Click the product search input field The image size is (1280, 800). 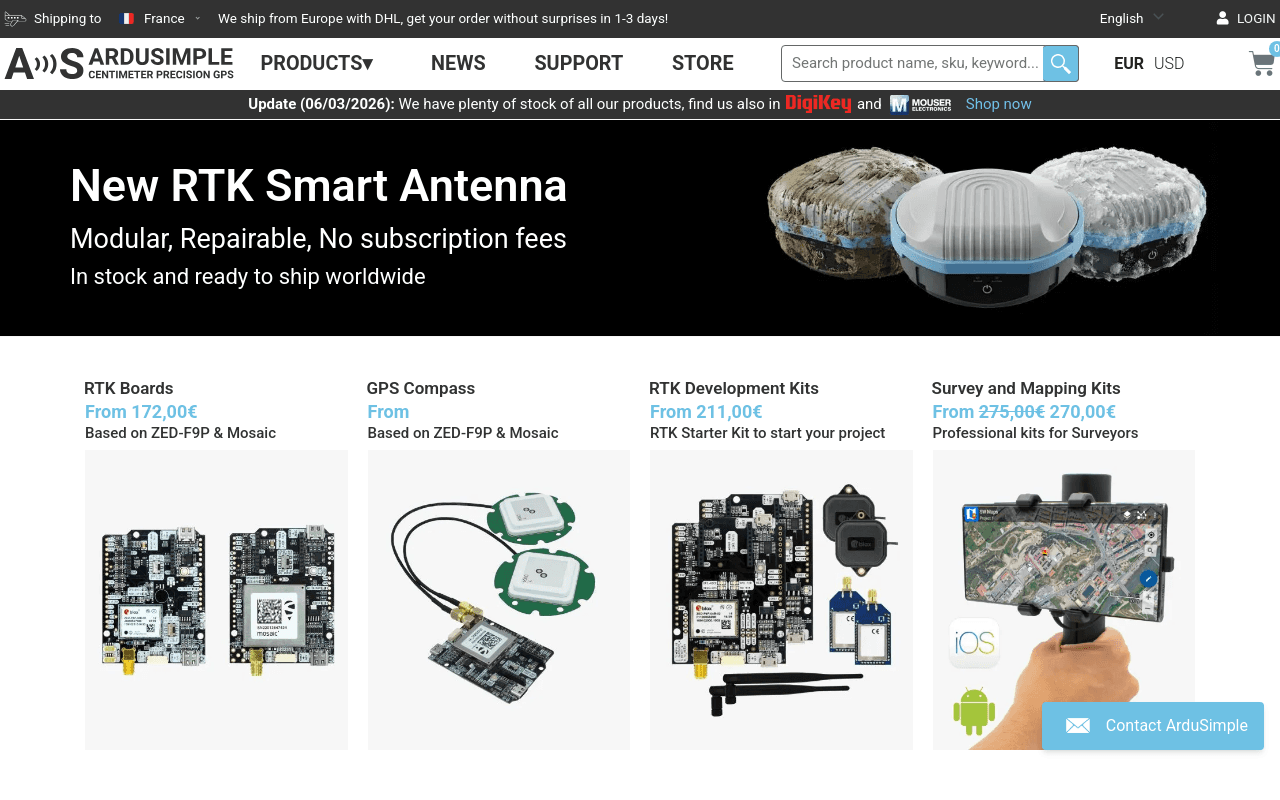tap(912, 63)
